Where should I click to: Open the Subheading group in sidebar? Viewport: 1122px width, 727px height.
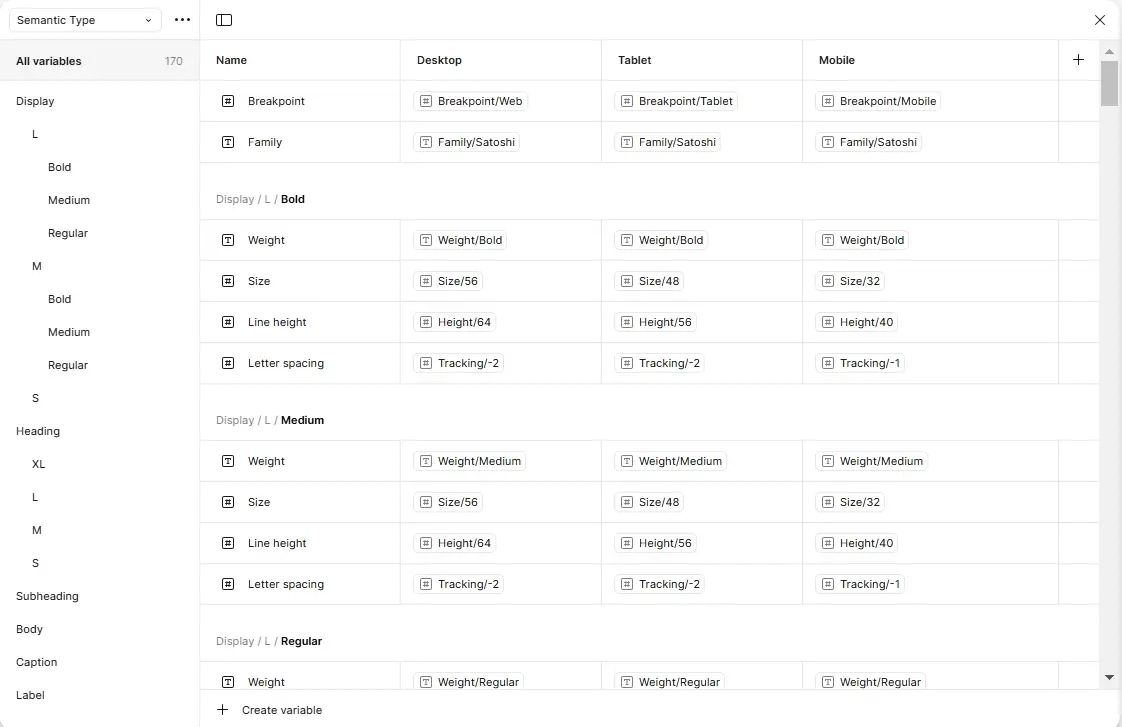click(47, 596)
